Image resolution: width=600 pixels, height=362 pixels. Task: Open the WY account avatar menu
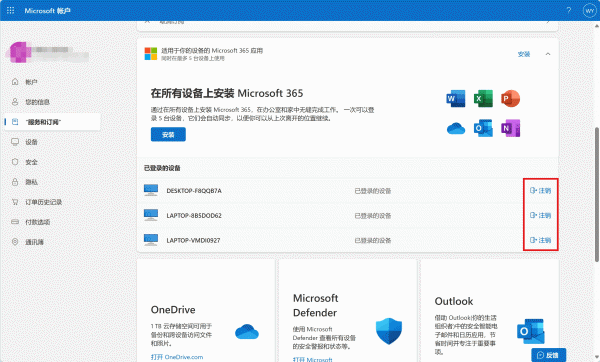589,11
